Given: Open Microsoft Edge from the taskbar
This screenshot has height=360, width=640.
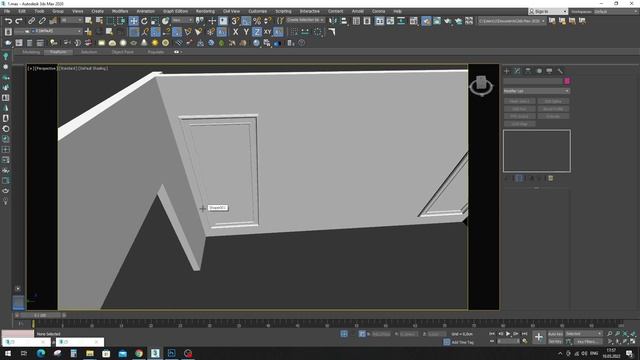Looking at the screenshot, I should coord(41,353).
